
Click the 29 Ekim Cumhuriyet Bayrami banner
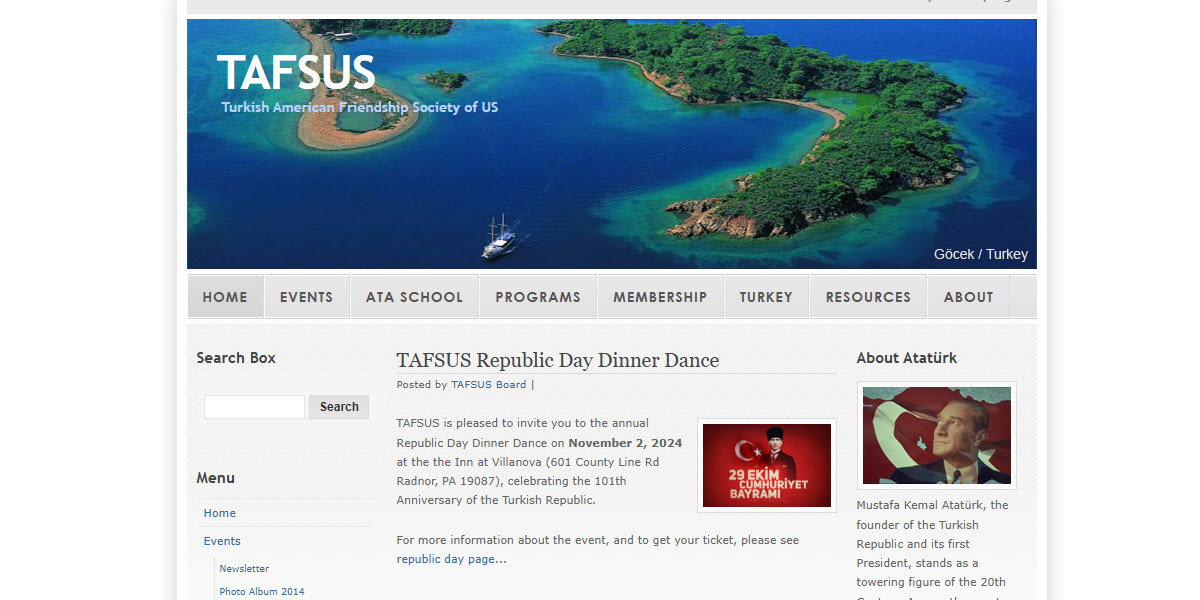coord(766,465)
